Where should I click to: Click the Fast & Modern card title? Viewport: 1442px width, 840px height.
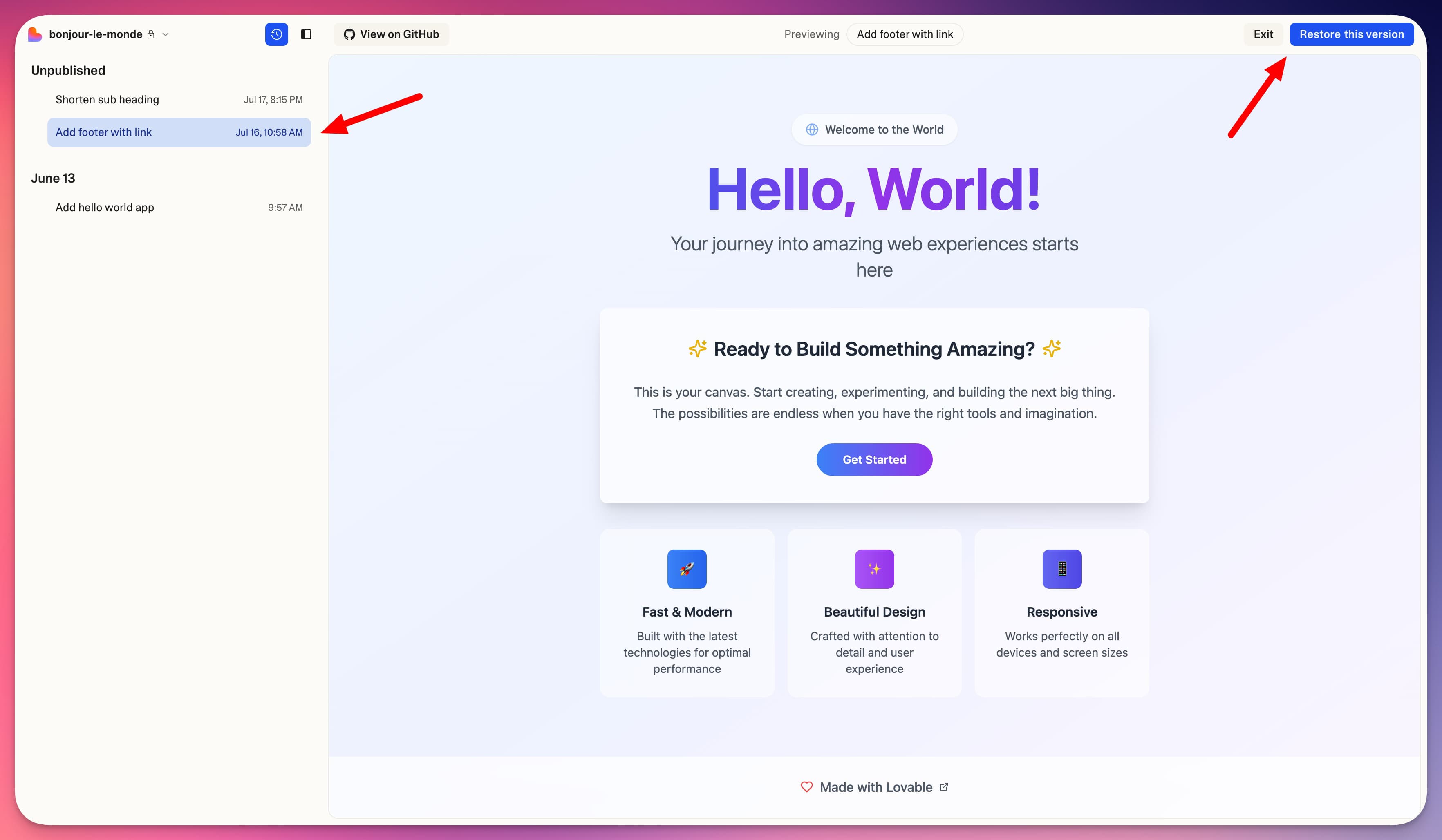pyautogui.click(x=687, y=612)
